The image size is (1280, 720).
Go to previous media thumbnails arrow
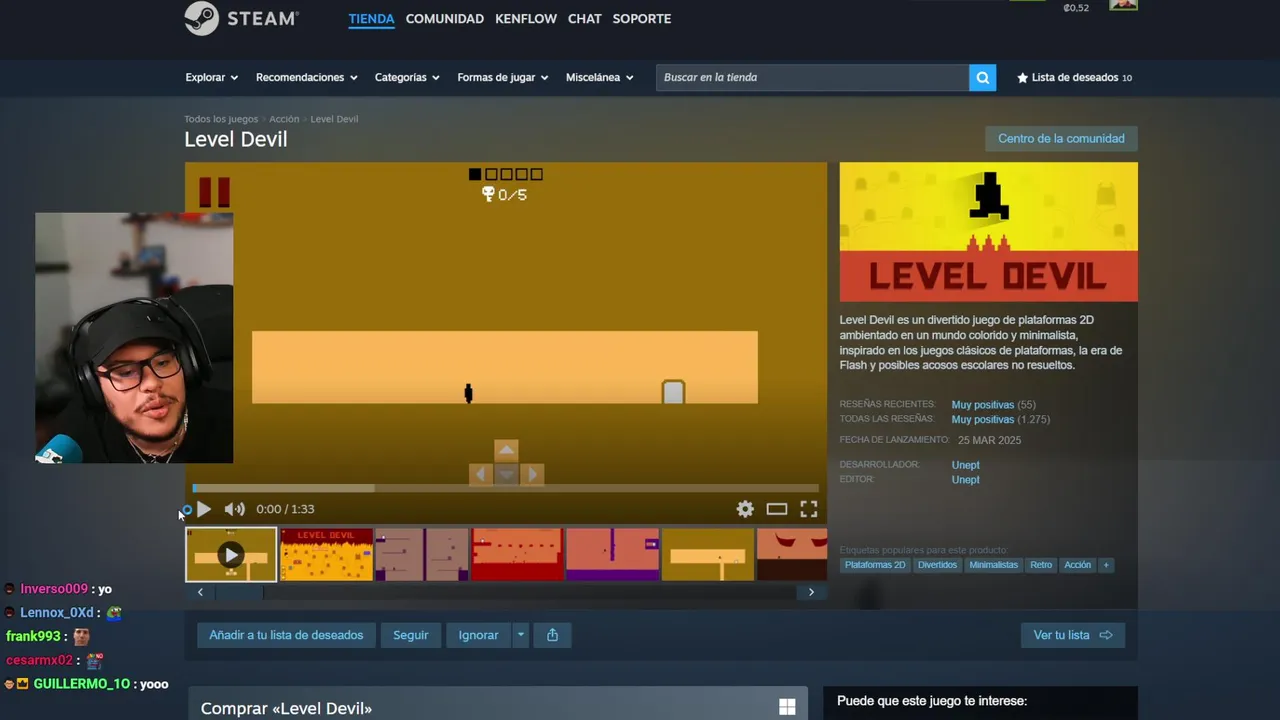[x=200, y=592]
